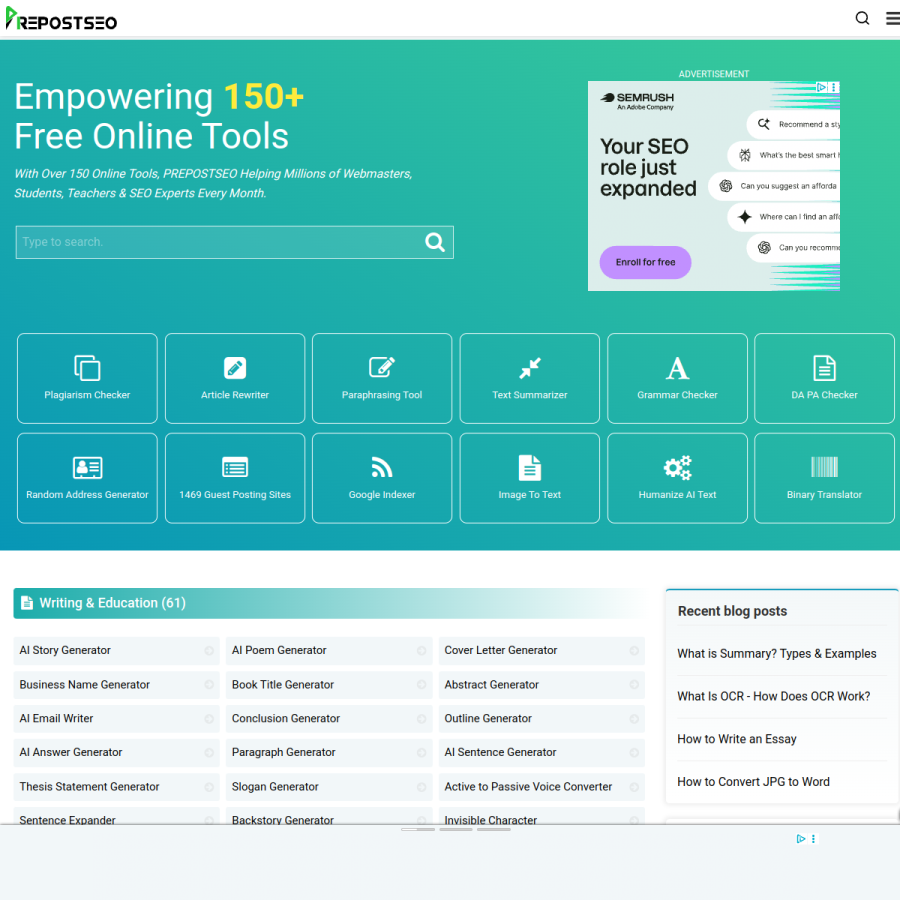This screenshot has width=900, height=900.
Task: Click the arrow icon beside Outline Generator
Action: tap(634, 719)
